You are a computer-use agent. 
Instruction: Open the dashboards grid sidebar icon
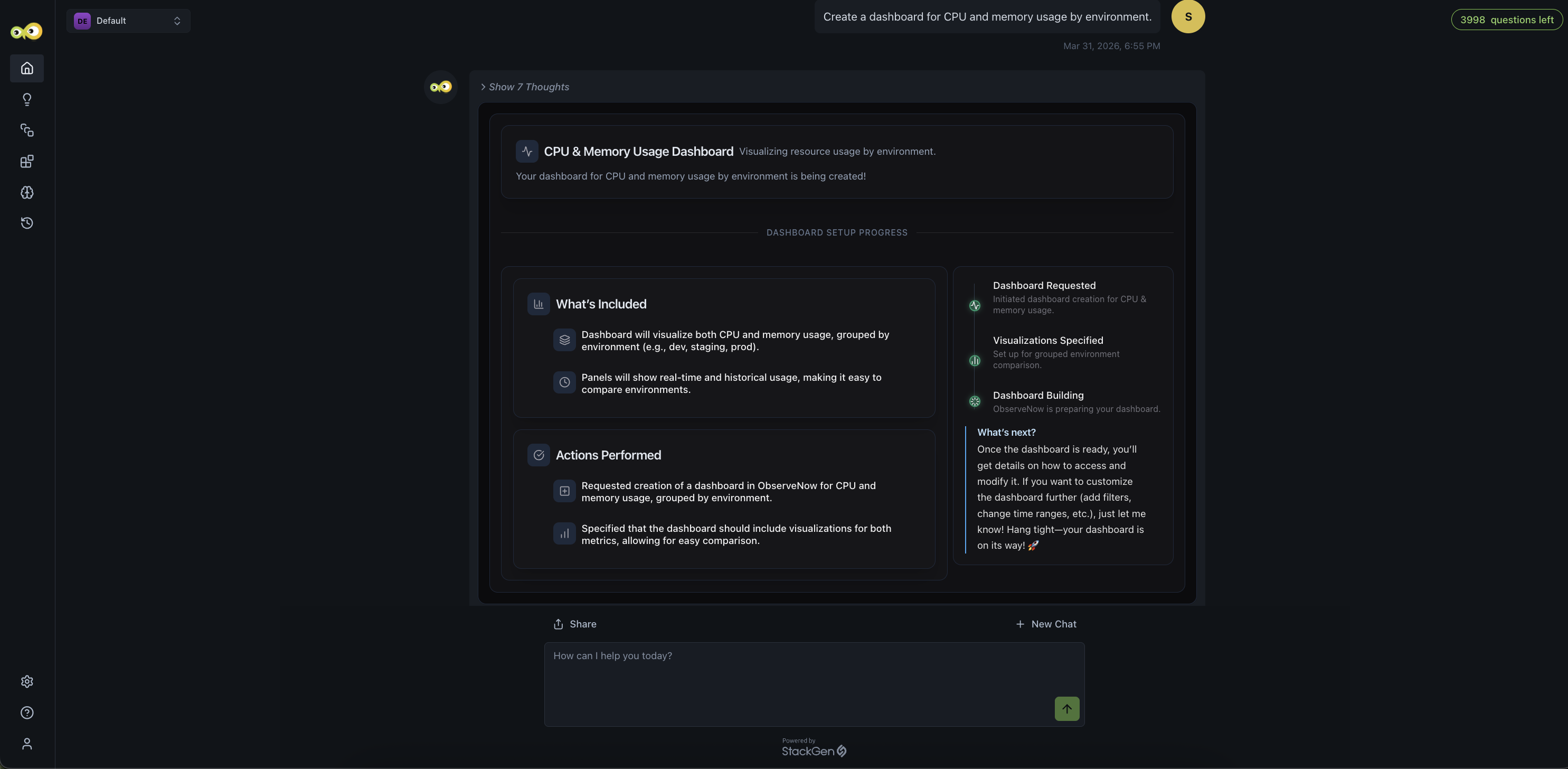coord(27,161)
